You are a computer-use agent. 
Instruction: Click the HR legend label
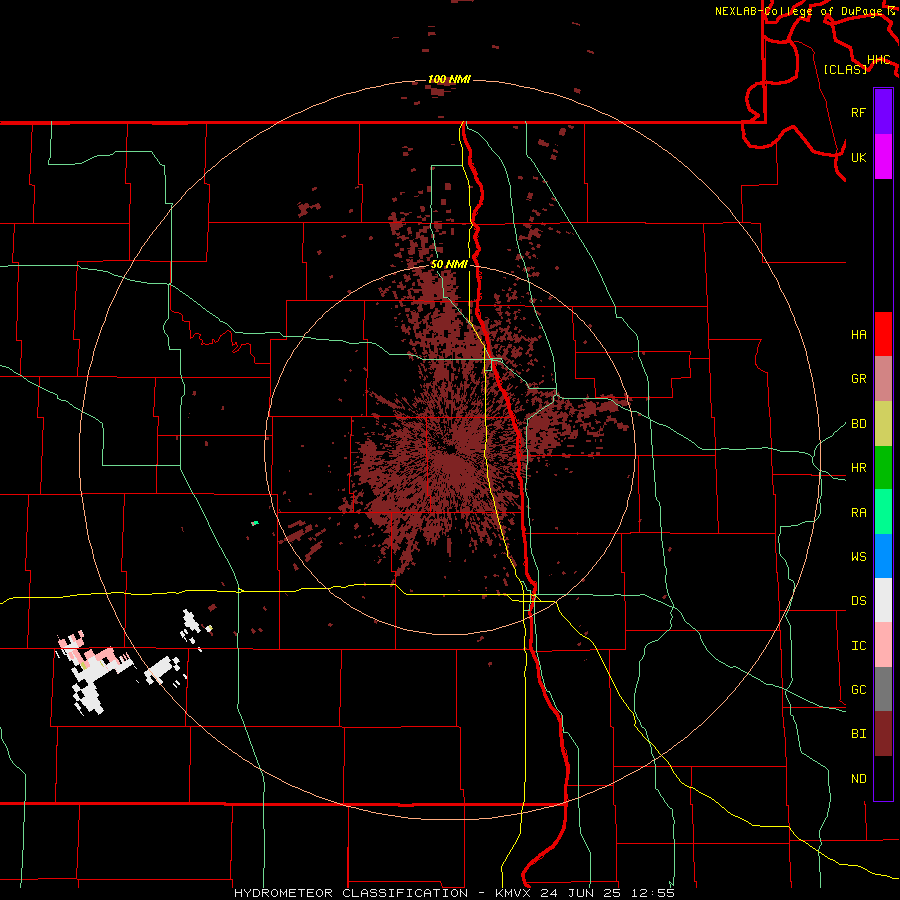click(x=858, y=468)
